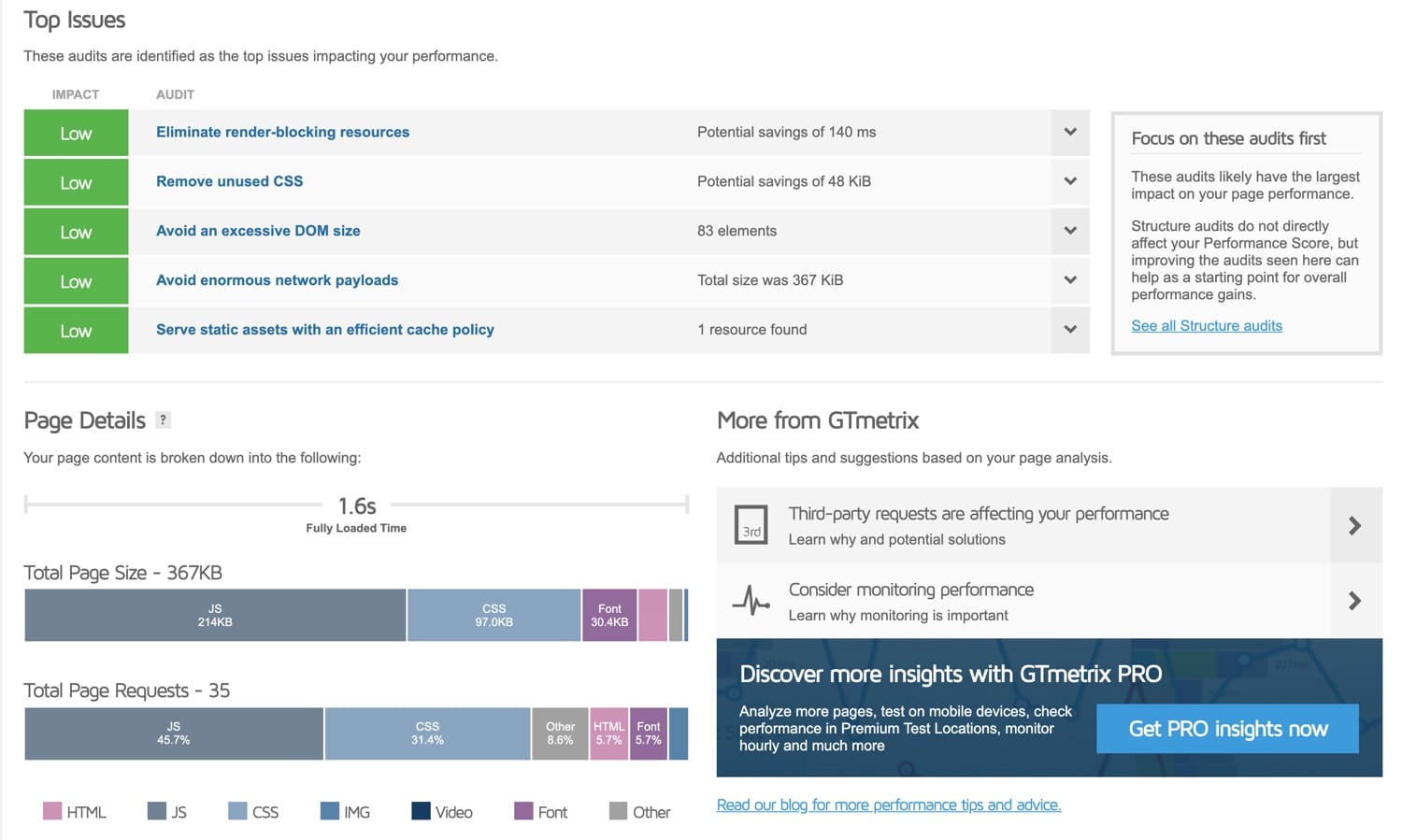Click the monitoring performance pulse icon
Viewport: 1402px width, 840px height.
click(x=751, y=601)
